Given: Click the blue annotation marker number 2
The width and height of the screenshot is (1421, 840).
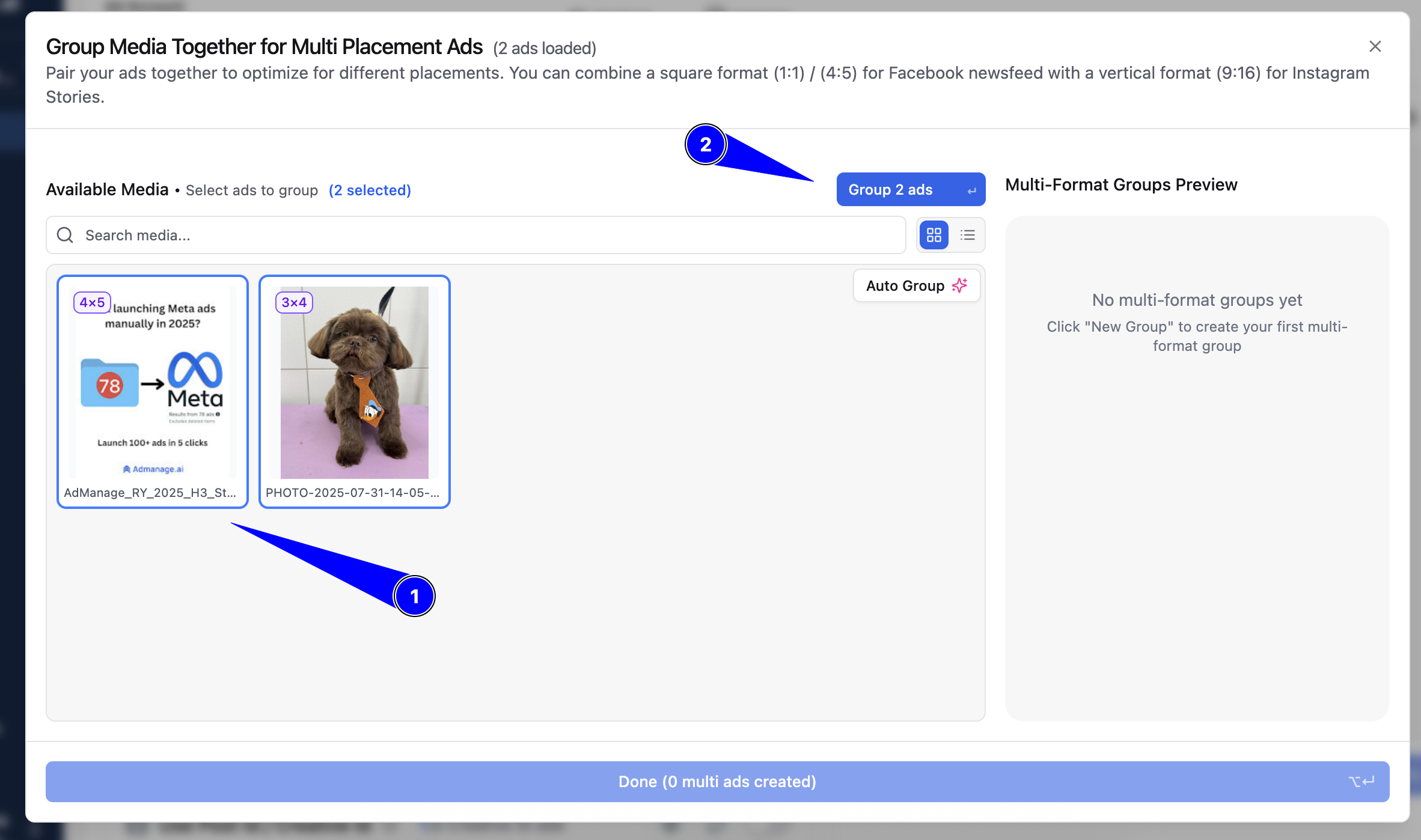Looking at the screenshot, I should click(x=706, y=144).
